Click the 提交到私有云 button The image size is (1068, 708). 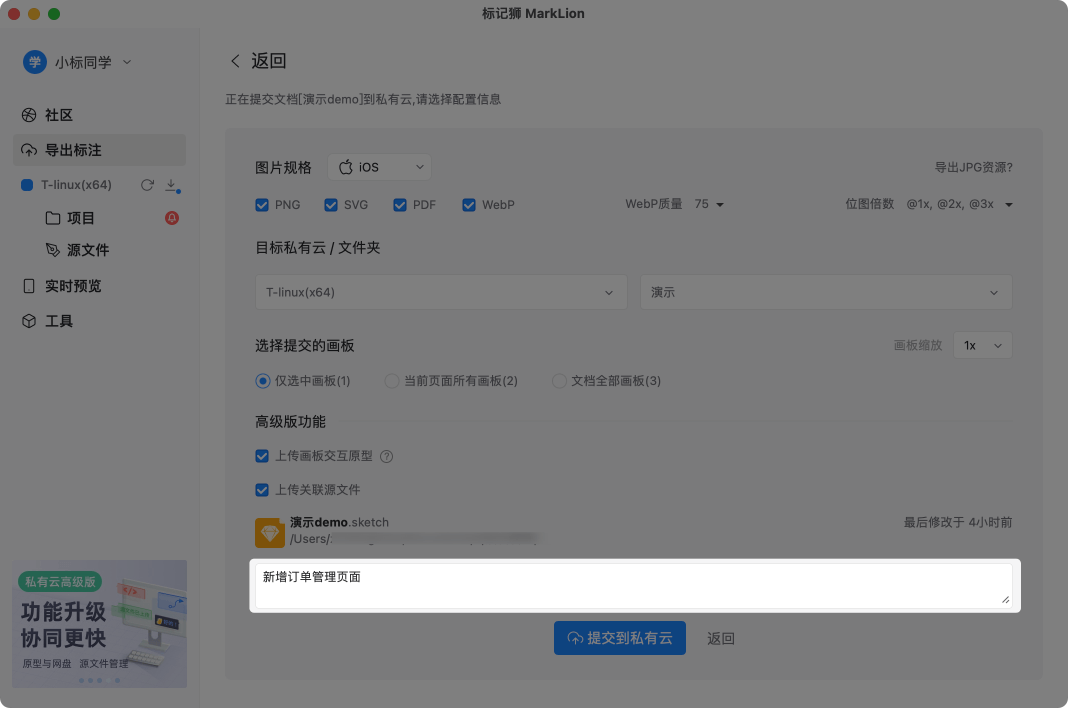[x=619, y=638]
